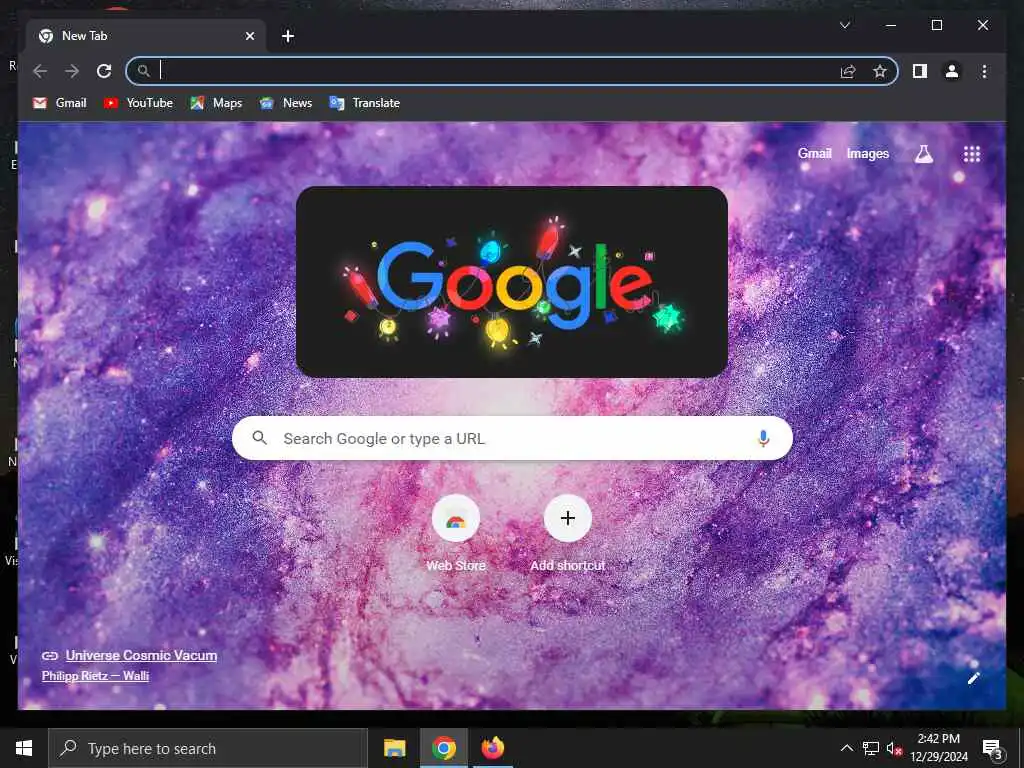Image resolution: width=1024 pixels, height=768 pixels.
Task: Open the notification action center
Action: click(x=992, y=748)
